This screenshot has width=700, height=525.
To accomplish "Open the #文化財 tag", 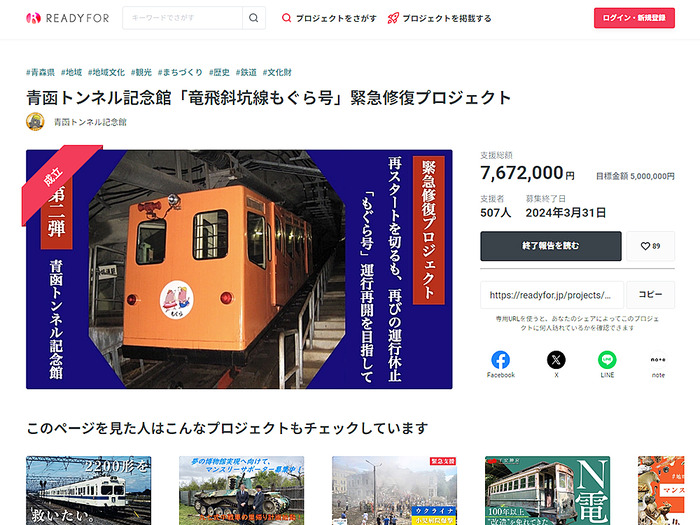I will (277, 72).
